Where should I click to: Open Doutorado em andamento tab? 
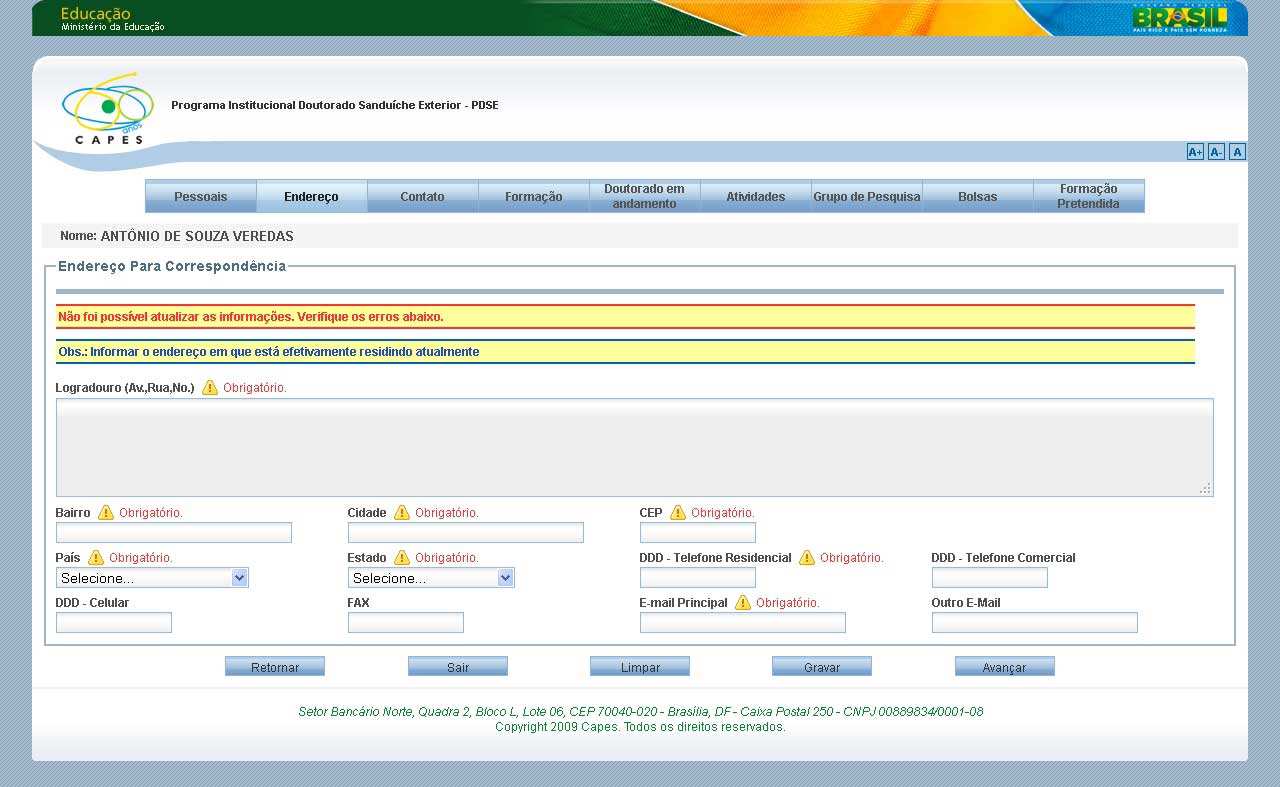coord(644,196)
